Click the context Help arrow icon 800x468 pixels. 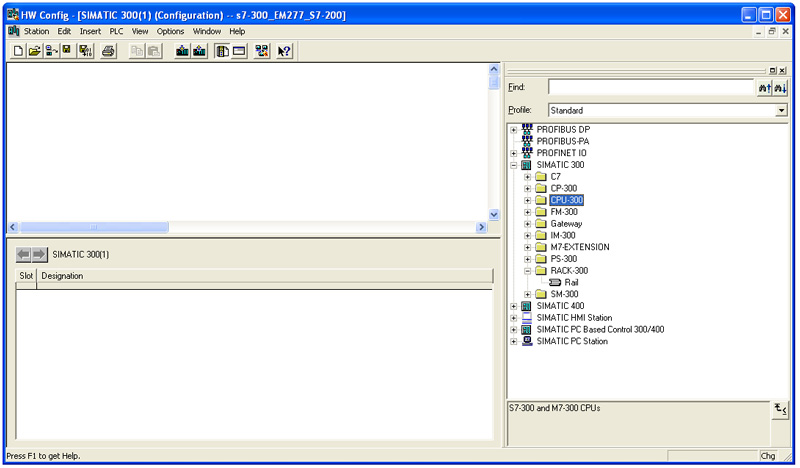[284, 51]
